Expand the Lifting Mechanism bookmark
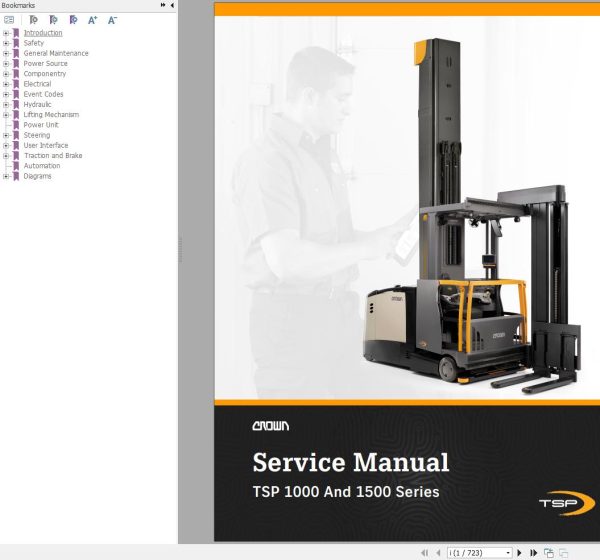This screenshot has width=600, height=560. click(x=6, y=115)
